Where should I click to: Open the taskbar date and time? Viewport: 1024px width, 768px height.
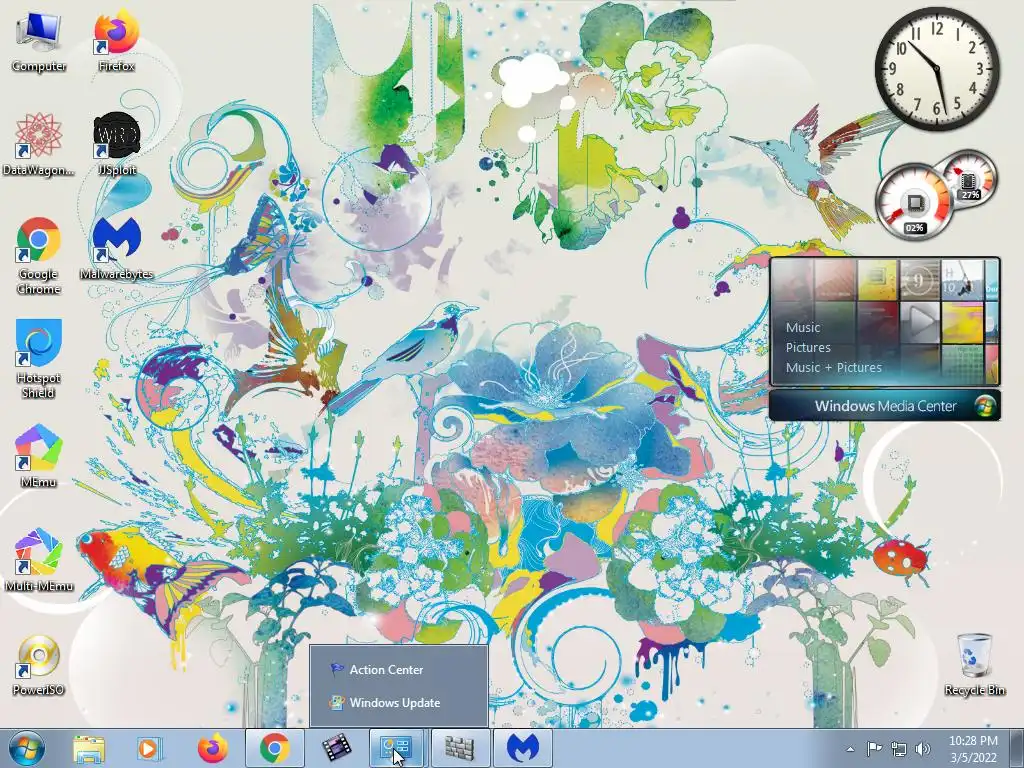pos(973,749)
